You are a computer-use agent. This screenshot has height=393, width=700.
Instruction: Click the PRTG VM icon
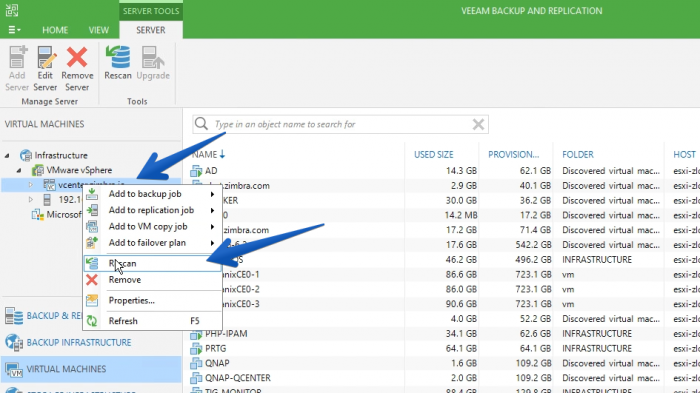tap(196, 348)
